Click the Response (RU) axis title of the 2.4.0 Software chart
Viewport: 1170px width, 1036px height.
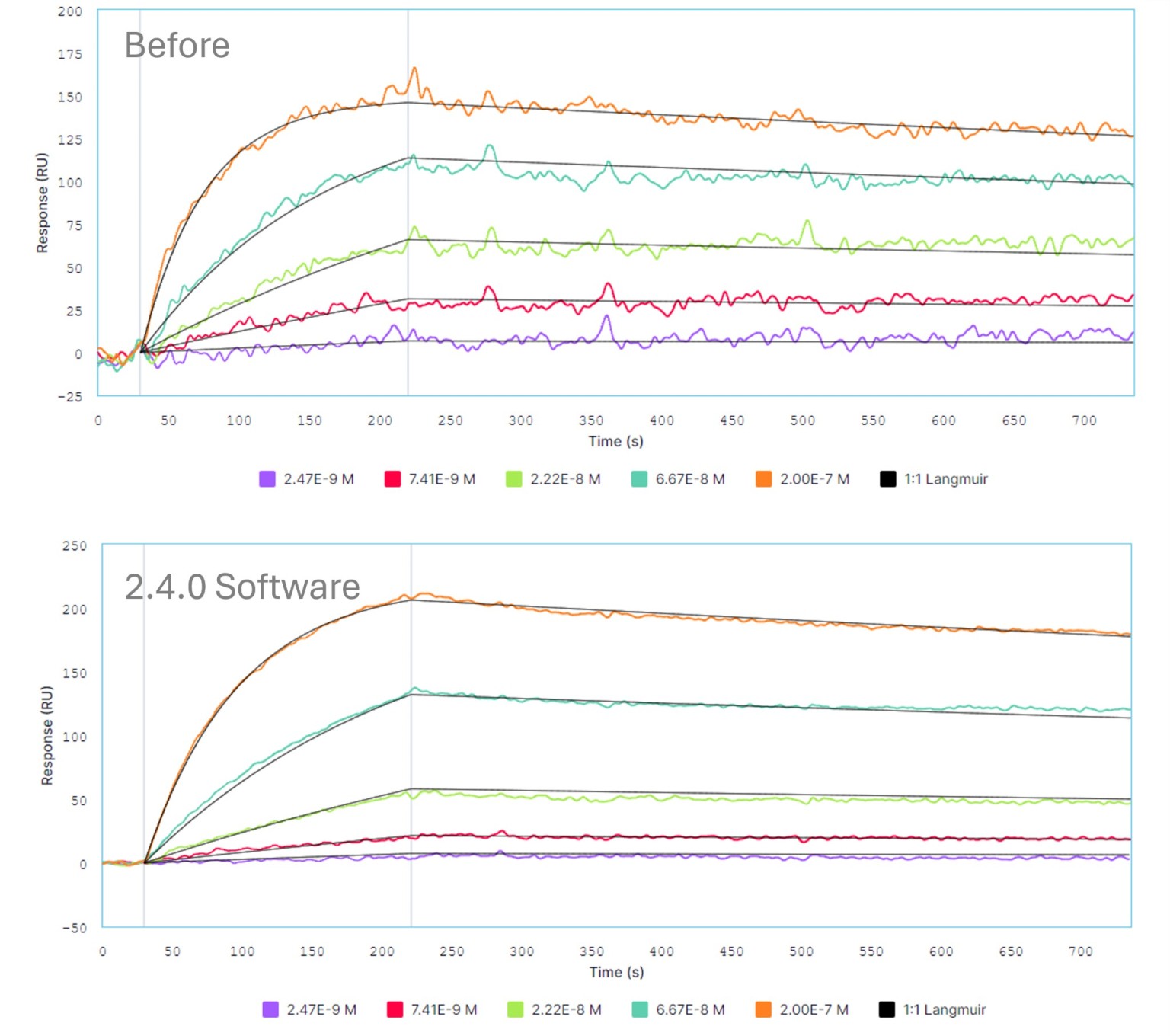pyautogui.click(x=47, y=736)
